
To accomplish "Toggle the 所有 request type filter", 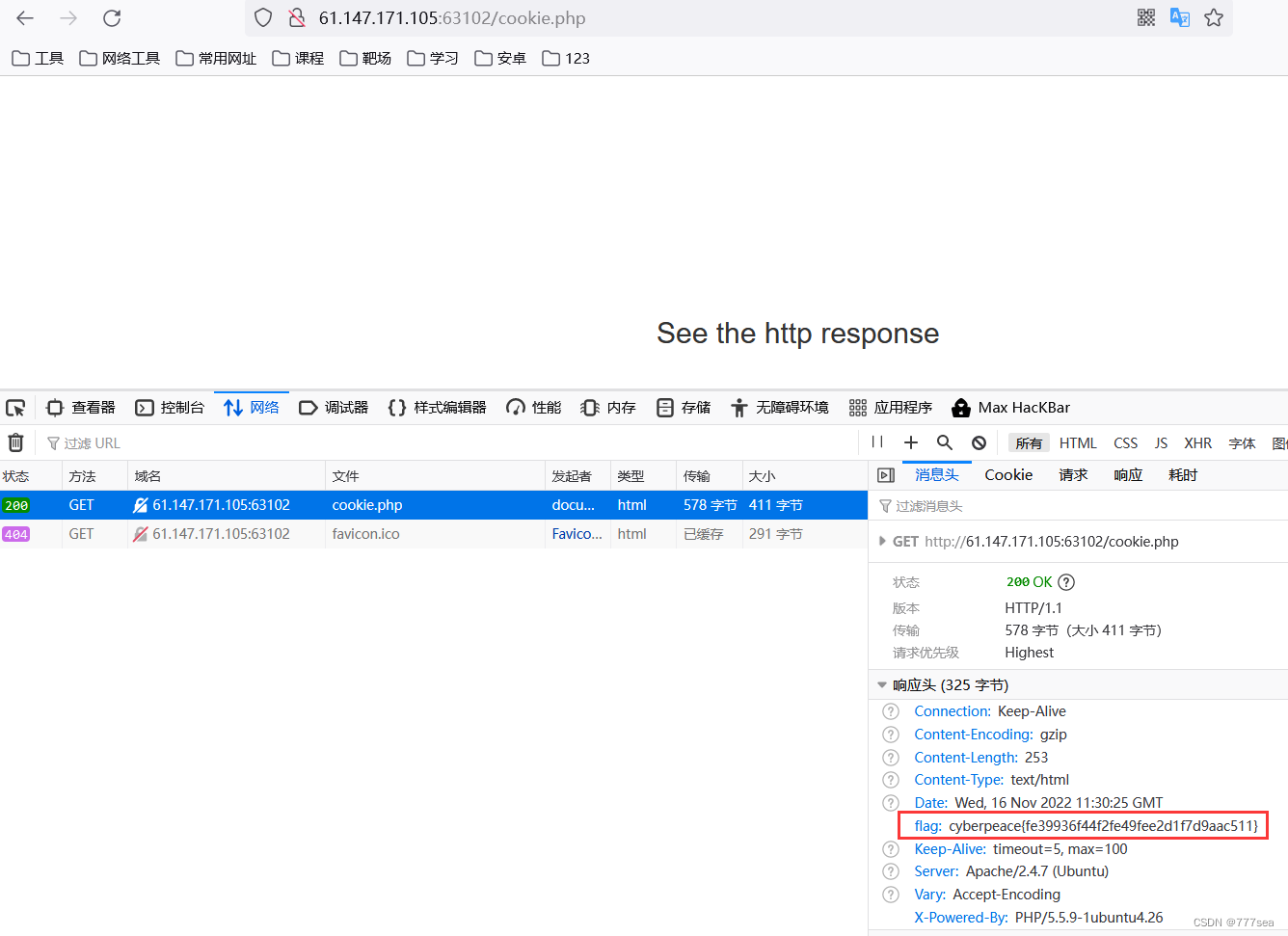I will (x=1029, y=443).
